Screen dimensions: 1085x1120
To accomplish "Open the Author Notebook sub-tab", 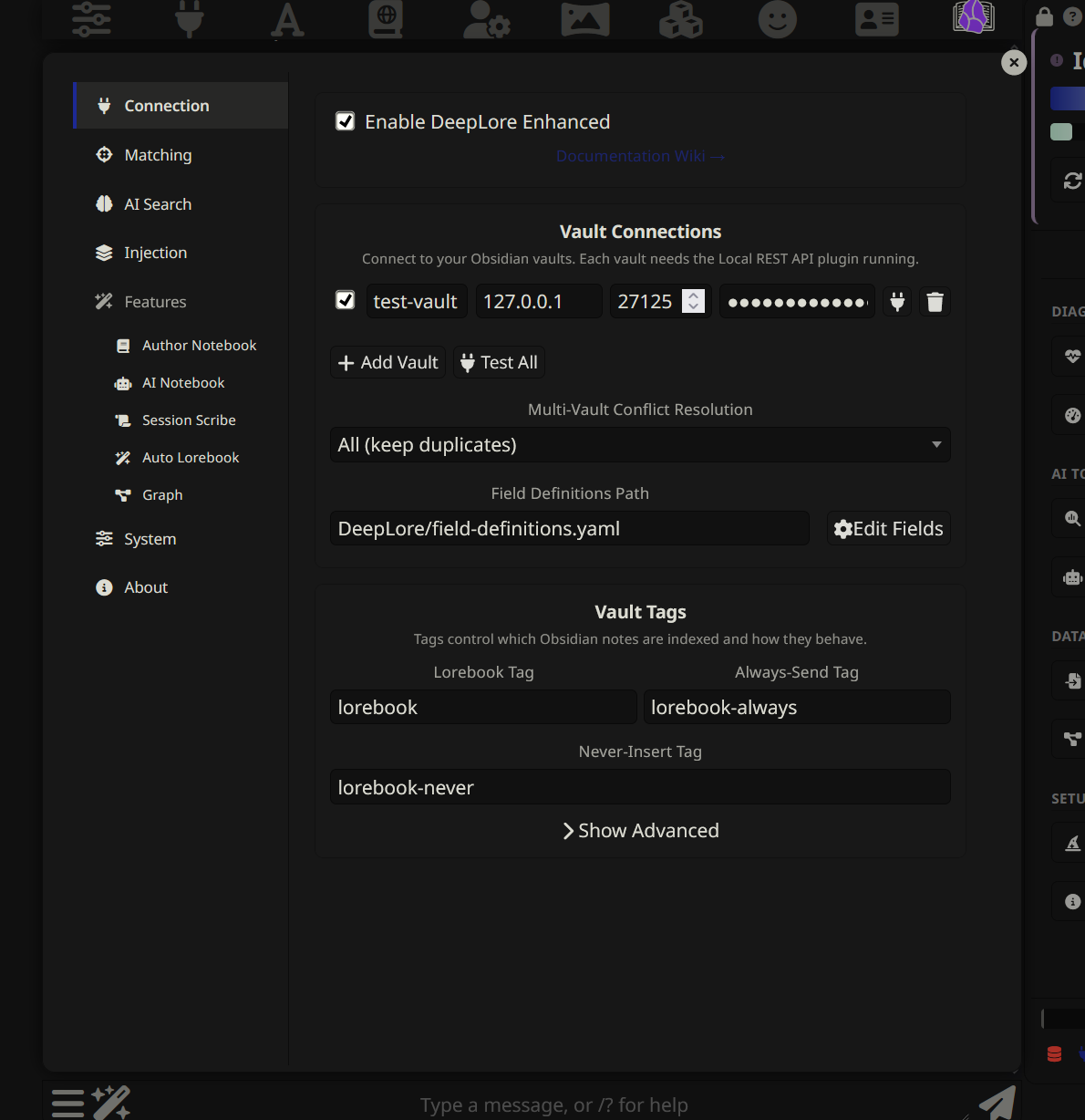I will pyautogui.click(x=187, y=346).
